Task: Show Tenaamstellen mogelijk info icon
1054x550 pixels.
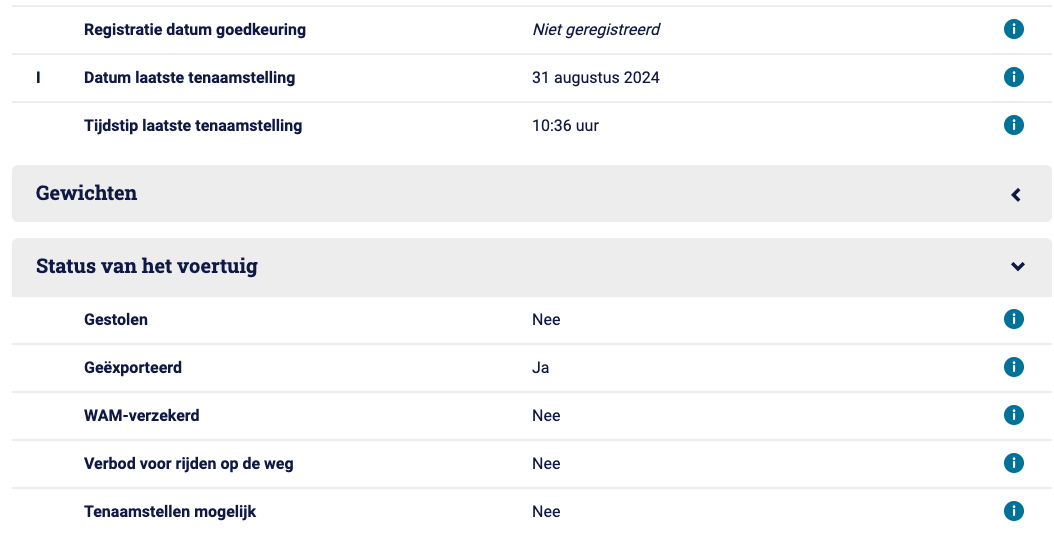Action: (1014, 511)
